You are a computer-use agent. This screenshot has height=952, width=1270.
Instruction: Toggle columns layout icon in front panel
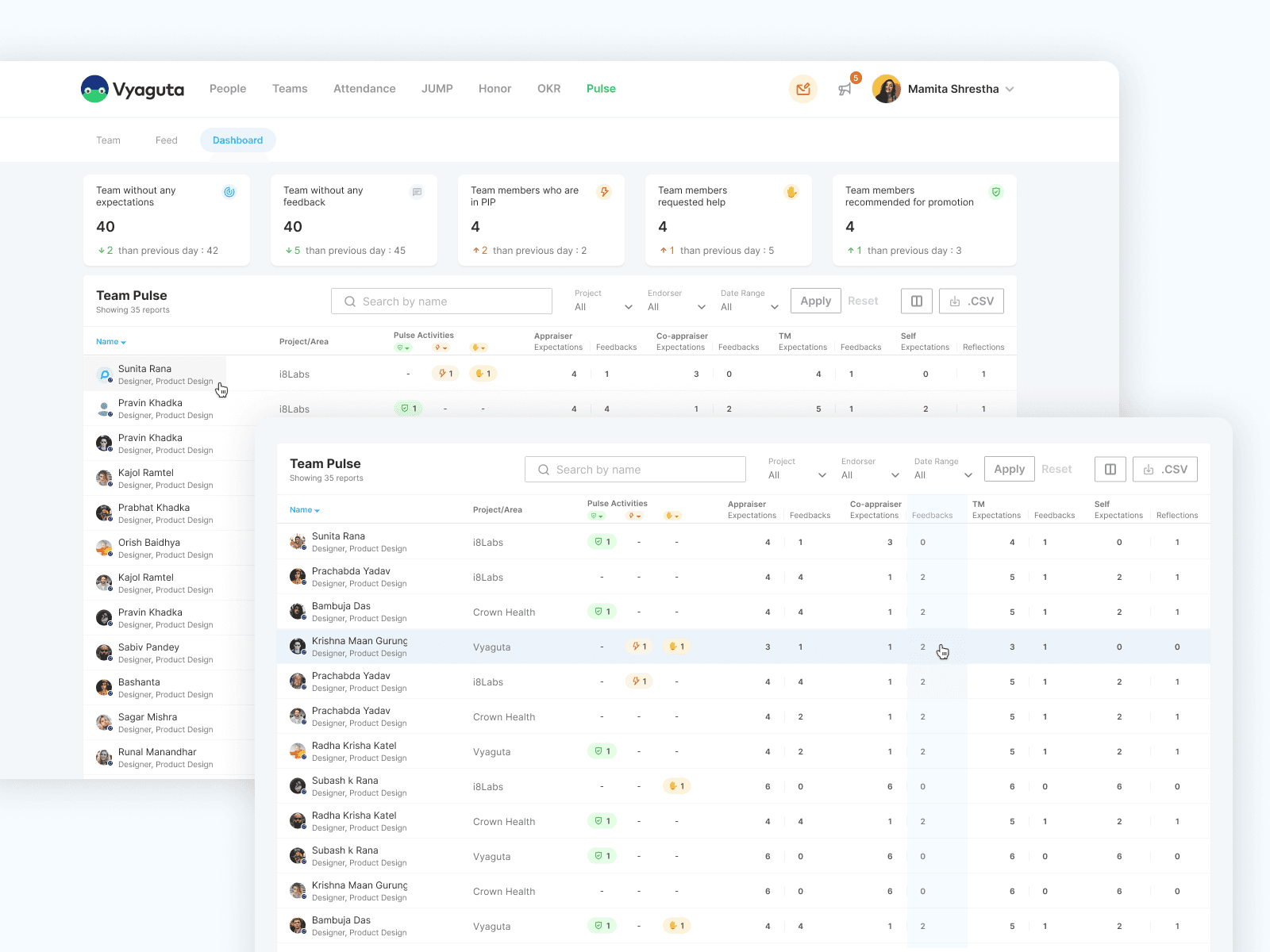point(1110,469)
